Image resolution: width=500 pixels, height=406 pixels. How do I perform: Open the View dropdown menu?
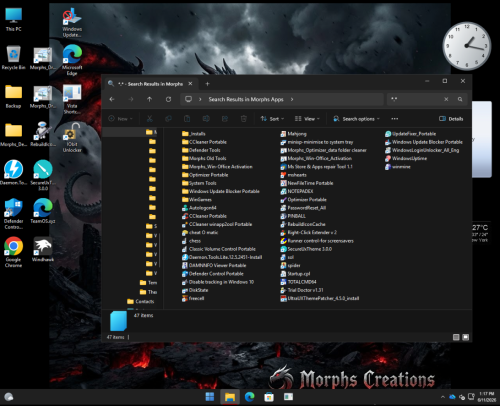tap(307, 119)
